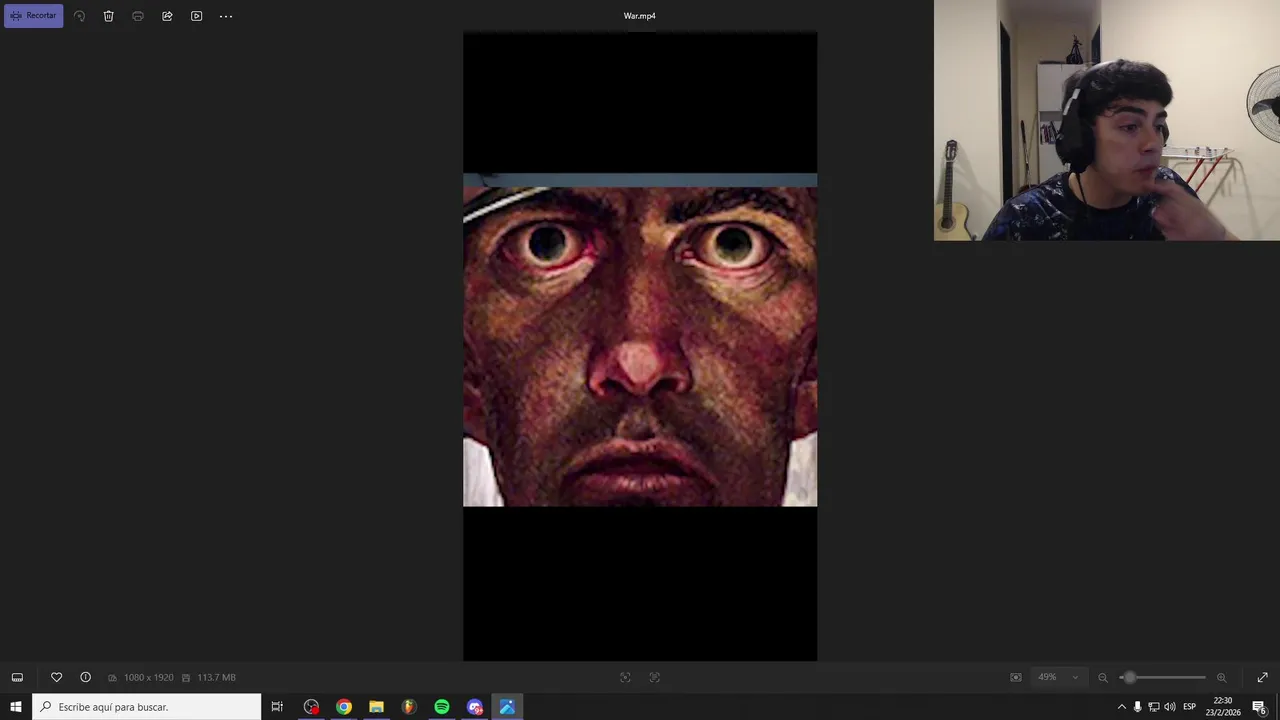Click the 1080 x 1920 dimensions text

(x=148, y=677)
